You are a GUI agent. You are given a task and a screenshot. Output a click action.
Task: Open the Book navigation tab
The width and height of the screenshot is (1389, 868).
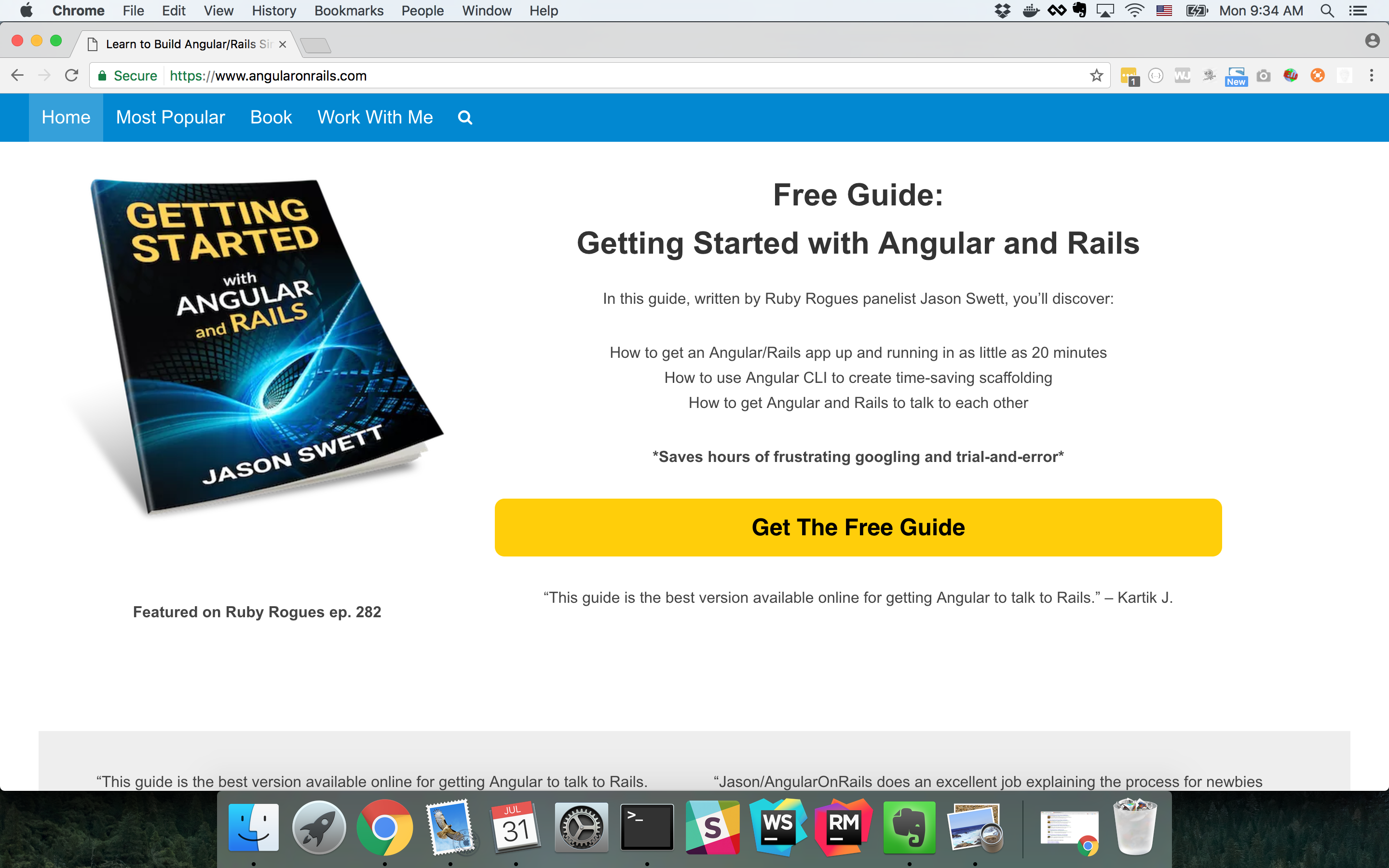(x=270, y=117)
